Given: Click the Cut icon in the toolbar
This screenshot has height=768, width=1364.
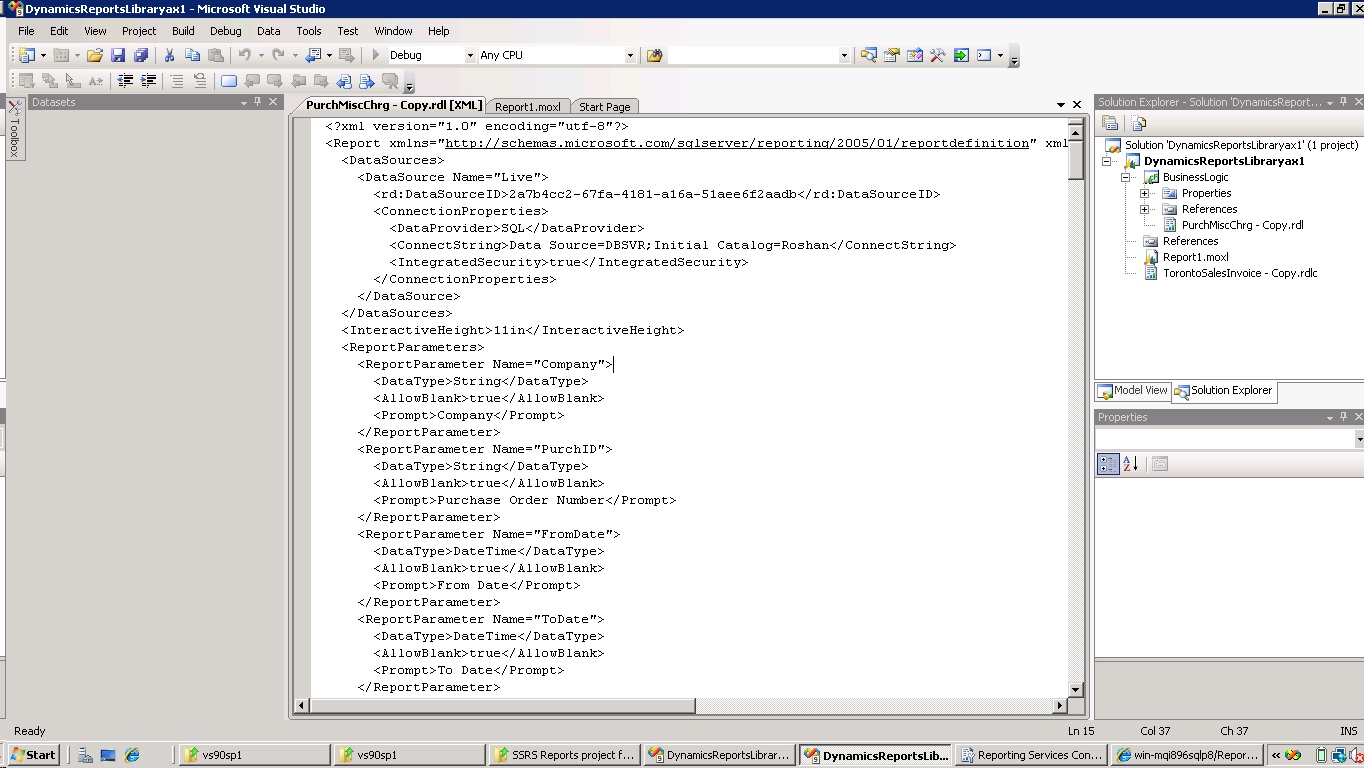Looking at the screenshot, I should click(x=169, y=56).
